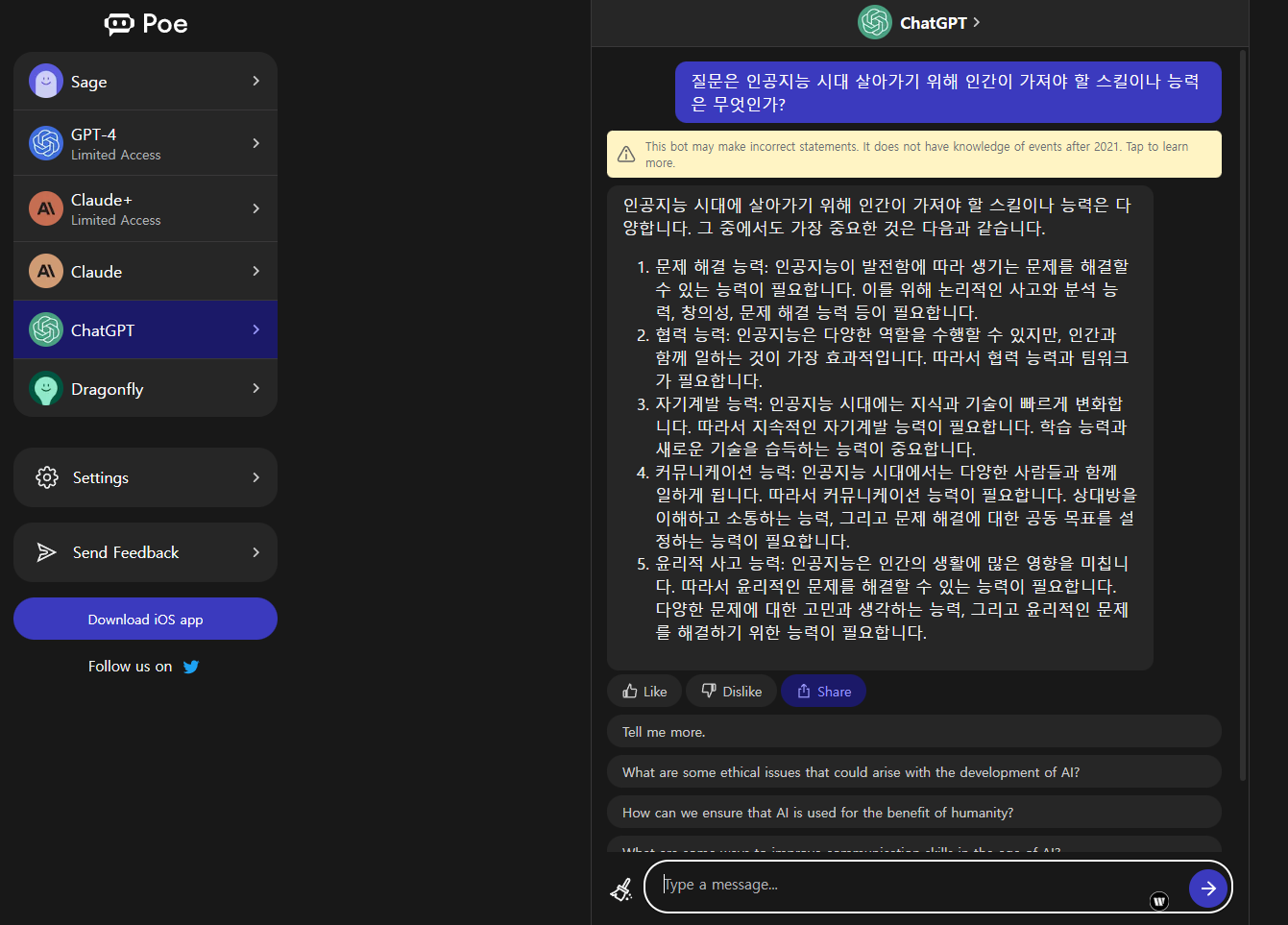This screenshot has height=925, width=1288.
Task: Click the Share upload icon
Action: point(804,691)
